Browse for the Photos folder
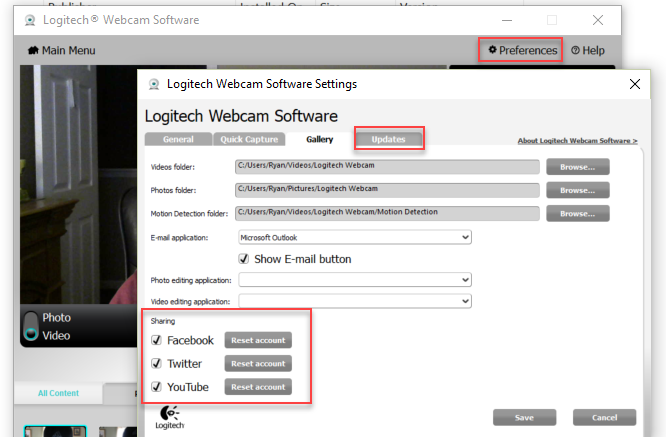Screen dimensions: 666x437 [x=578, y=190]
